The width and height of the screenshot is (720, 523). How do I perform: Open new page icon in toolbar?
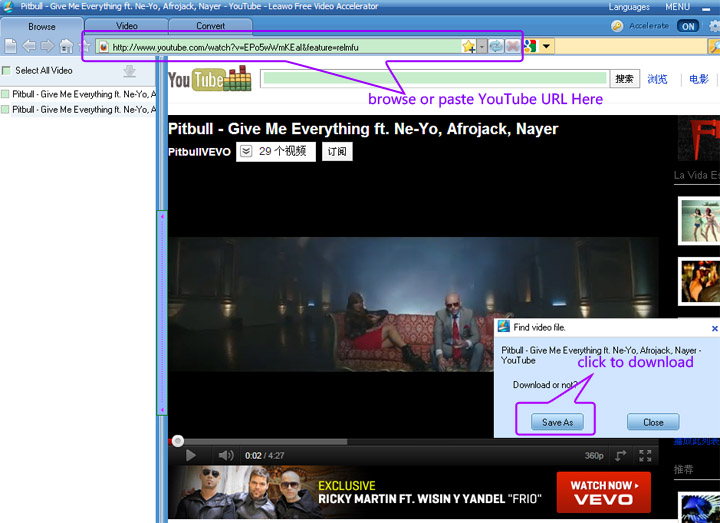[10, 46]
